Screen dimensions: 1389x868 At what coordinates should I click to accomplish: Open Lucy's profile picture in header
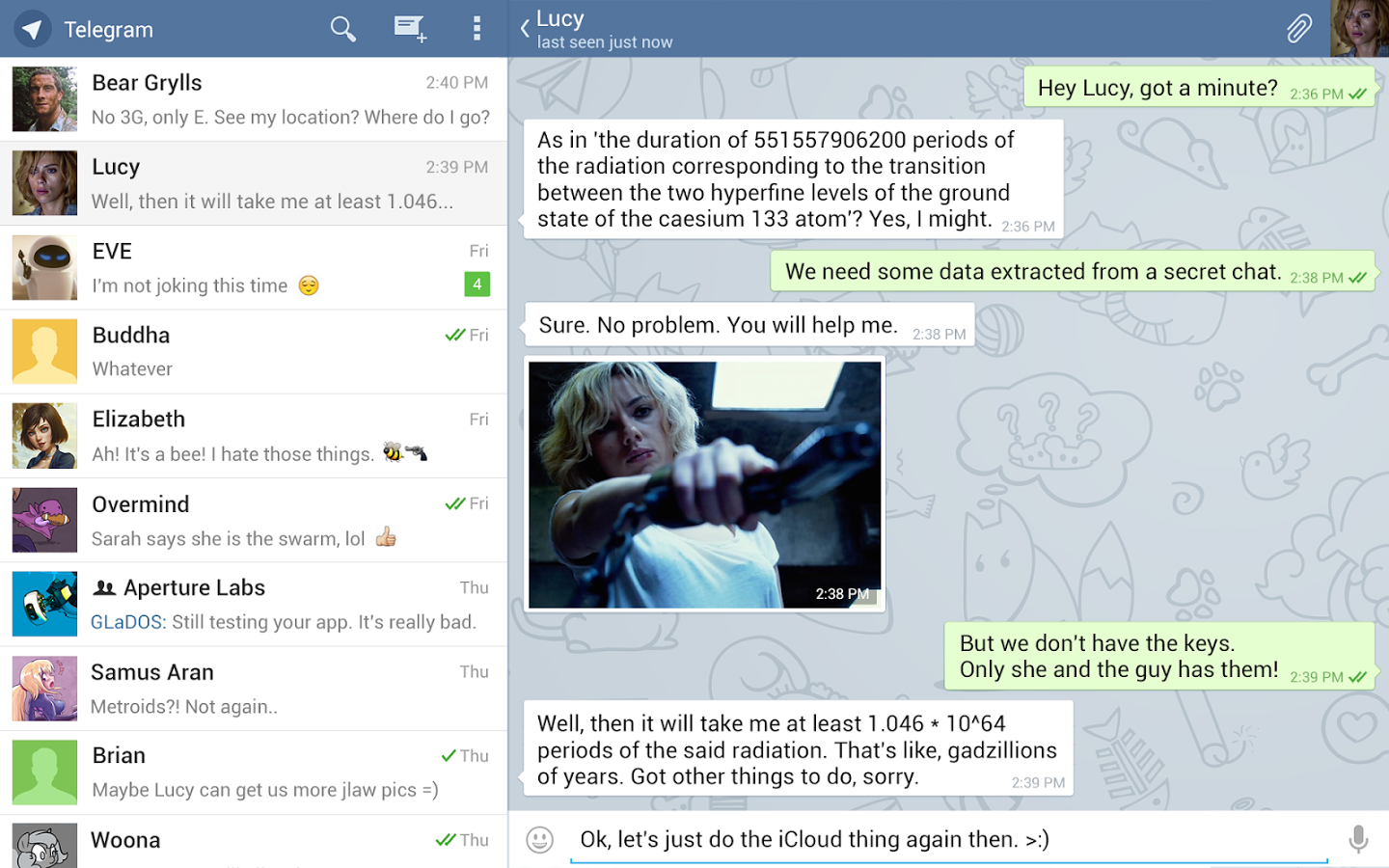[1359, 28]
